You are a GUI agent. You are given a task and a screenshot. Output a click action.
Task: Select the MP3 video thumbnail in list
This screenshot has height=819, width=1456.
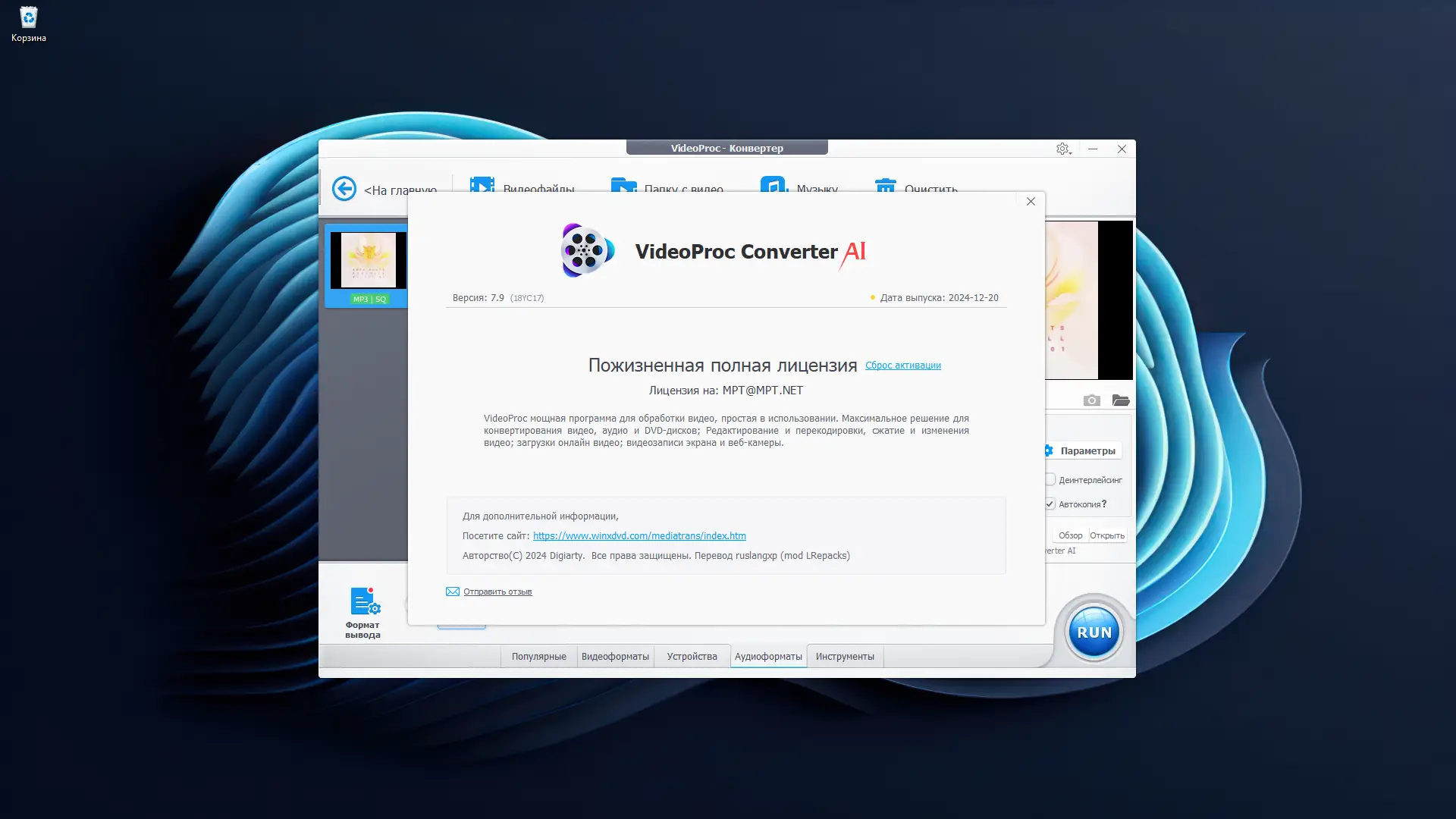click(369, 261)
